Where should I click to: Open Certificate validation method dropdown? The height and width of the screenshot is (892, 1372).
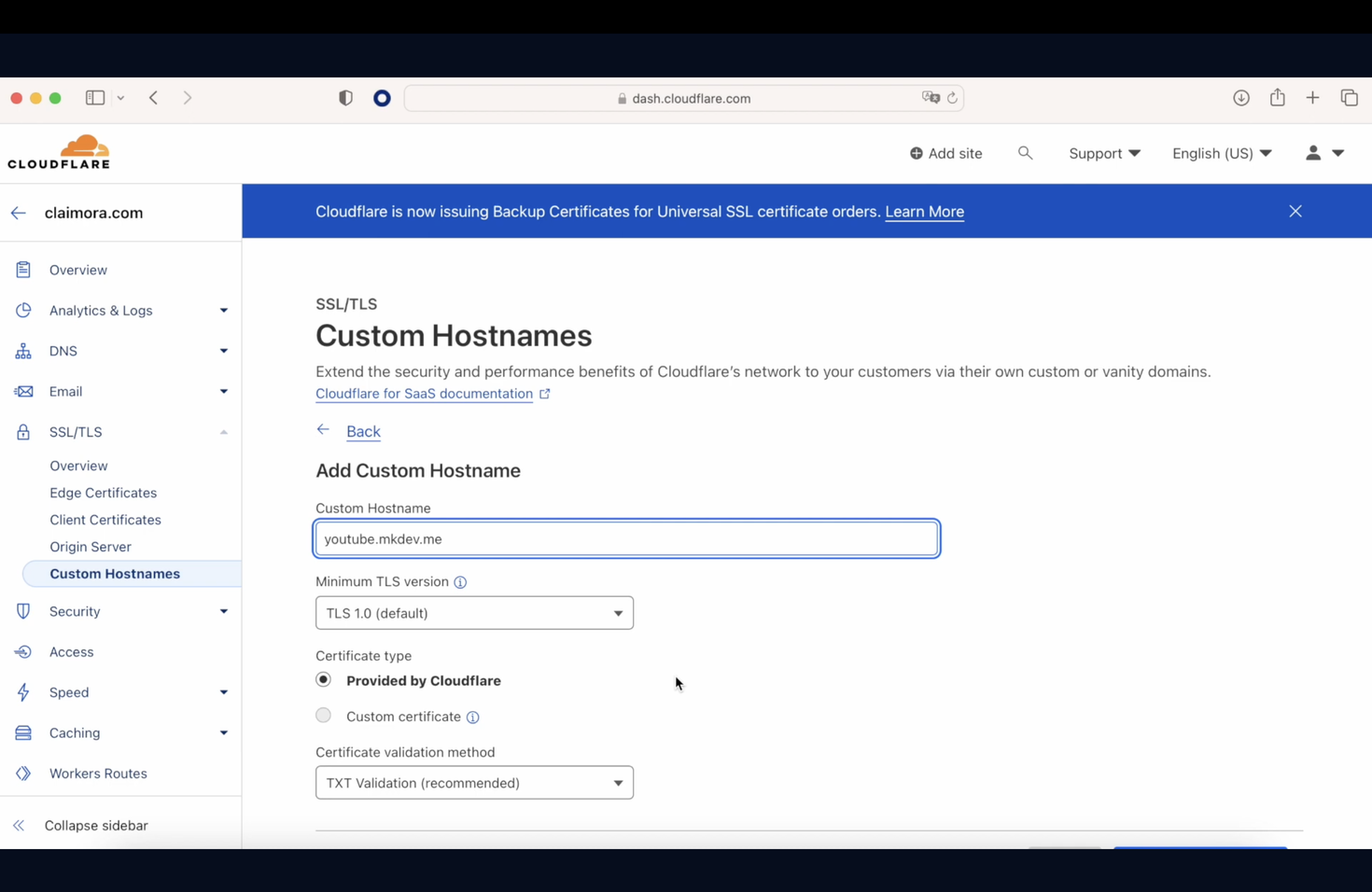(474, 783)
